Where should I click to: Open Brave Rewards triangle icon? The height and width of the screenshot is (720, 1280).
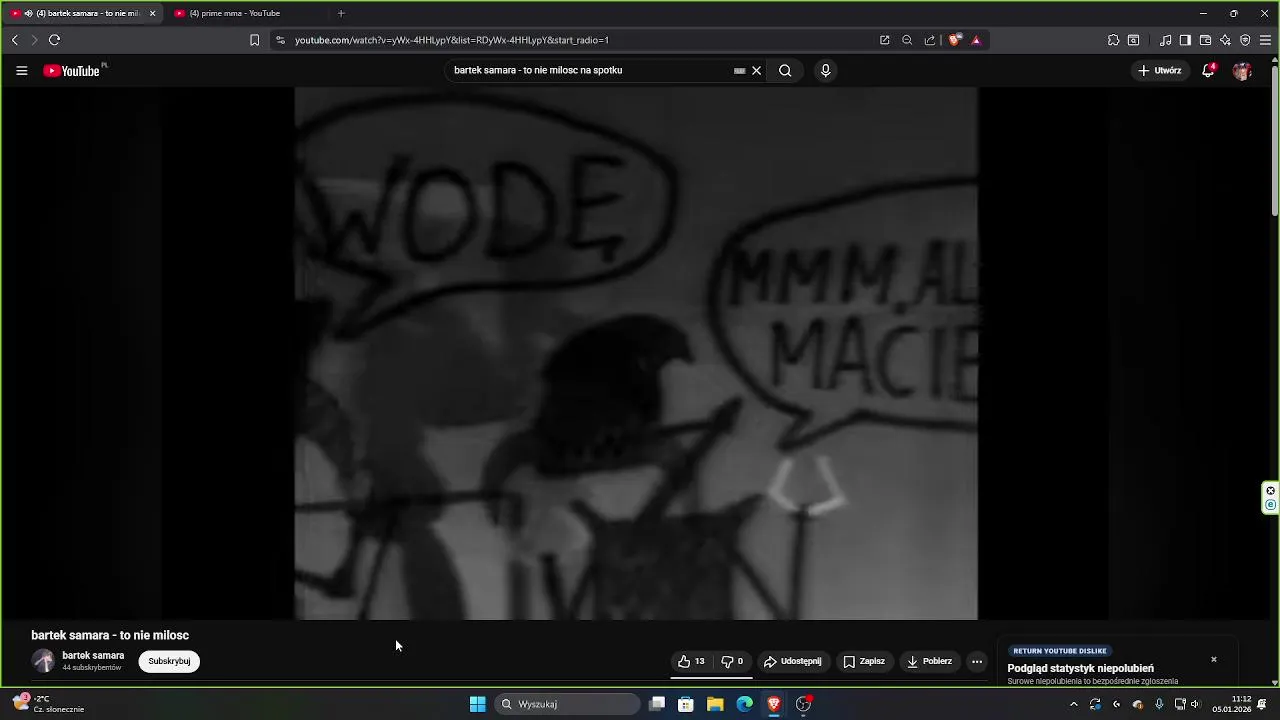click(976, 40)
